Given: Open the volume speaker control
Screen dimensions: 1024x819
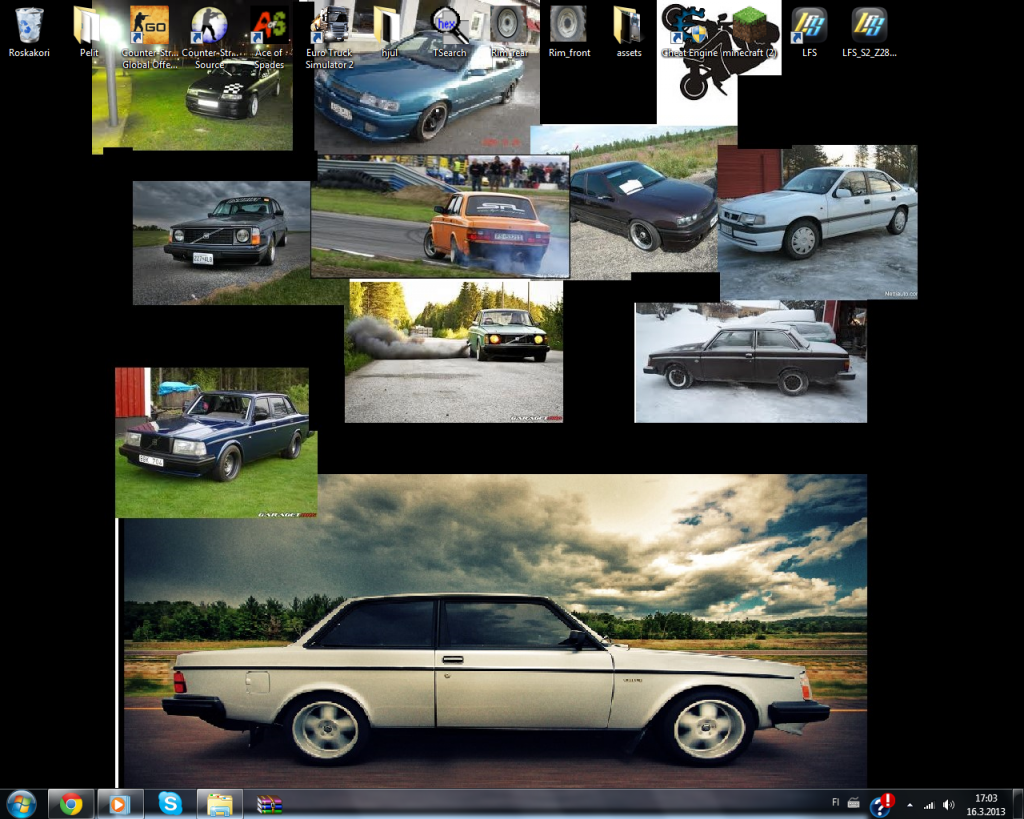Looking at the screenshot, I should (948, 805).
